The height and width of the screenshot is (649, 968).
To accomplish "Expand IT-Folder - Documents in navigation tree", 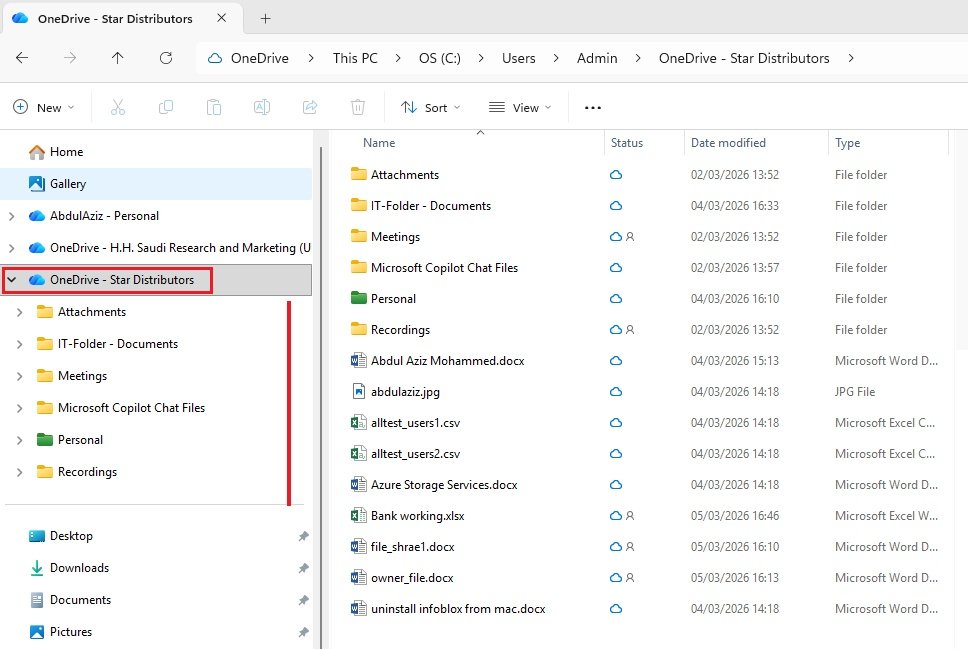I will pyautogui.click(x=20, y=344).
